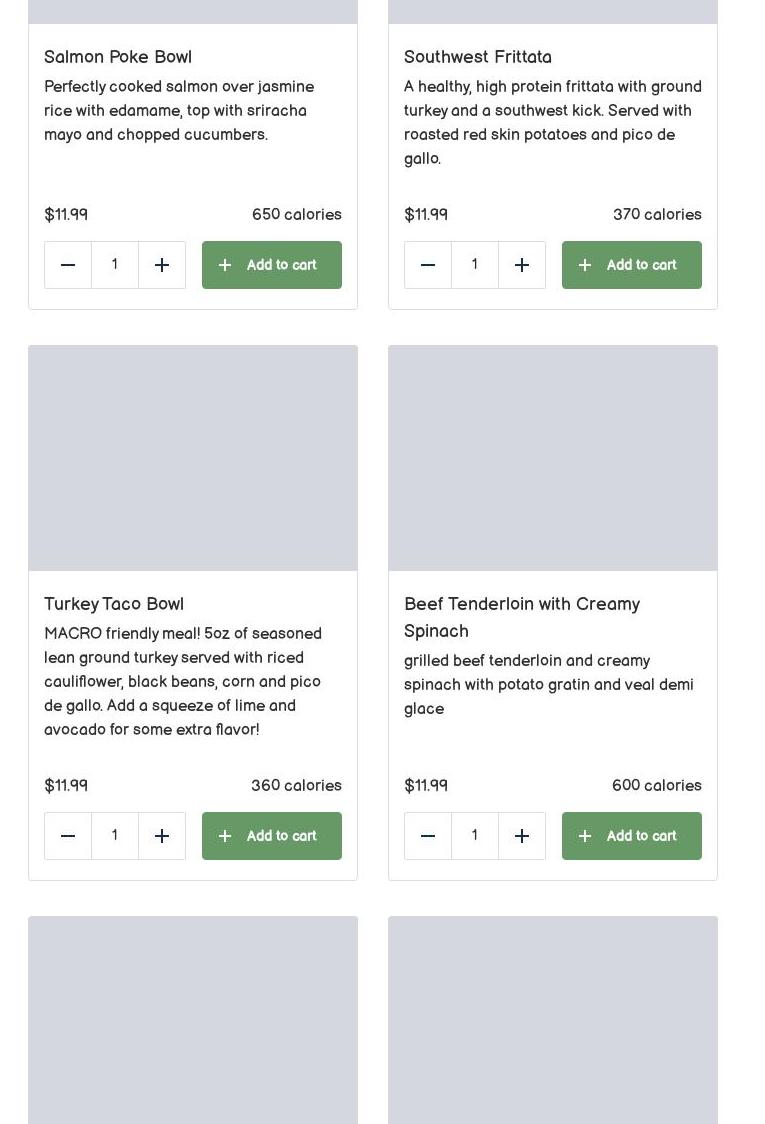Focus the Salmon Poke Bowl quantity field
This screenshot has height=1124, width=765.
click(x=115, y=265)
